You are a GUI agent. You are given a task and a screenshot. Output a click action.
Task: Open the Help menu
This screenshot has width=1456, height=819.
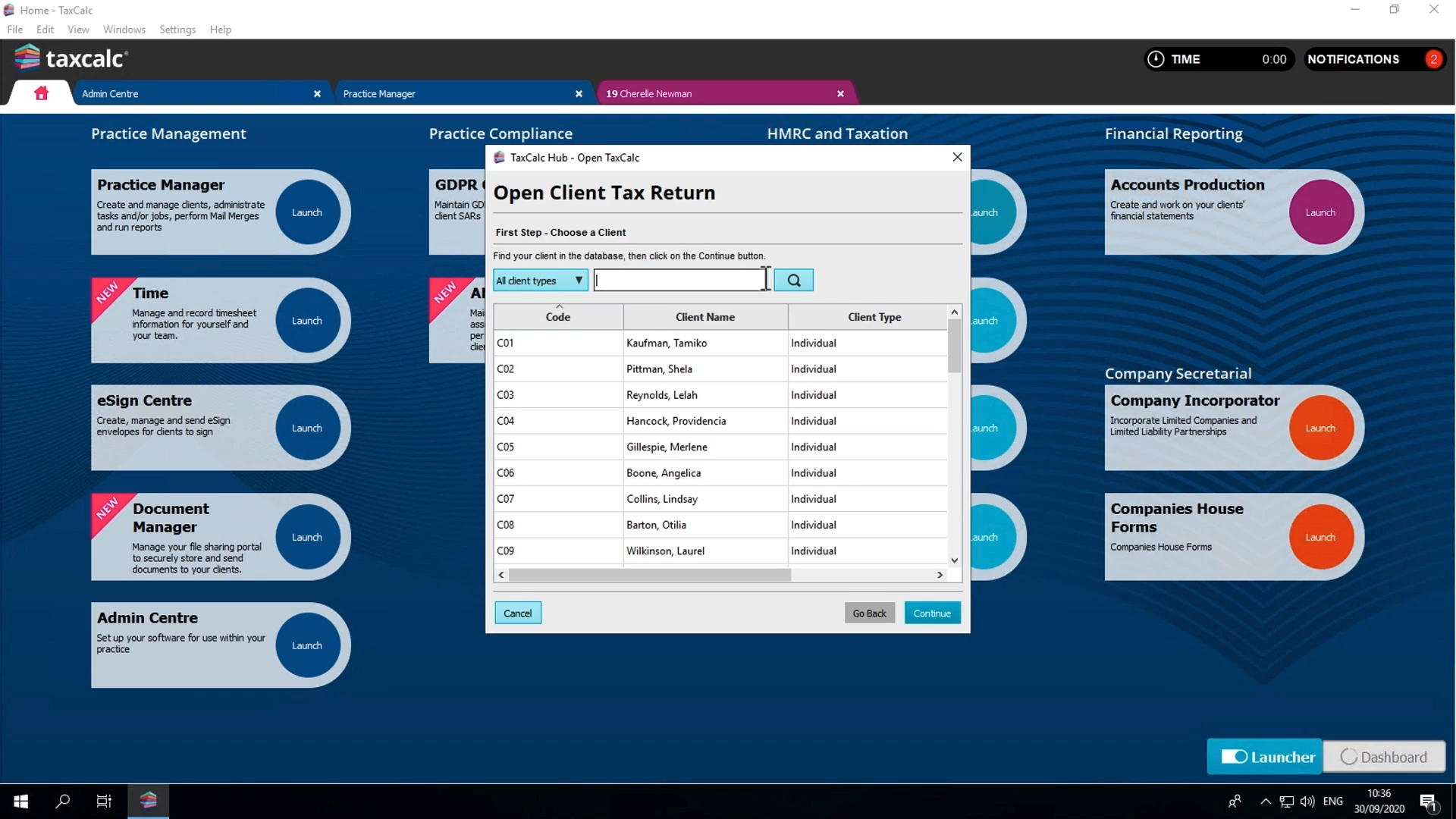[221, 30]
